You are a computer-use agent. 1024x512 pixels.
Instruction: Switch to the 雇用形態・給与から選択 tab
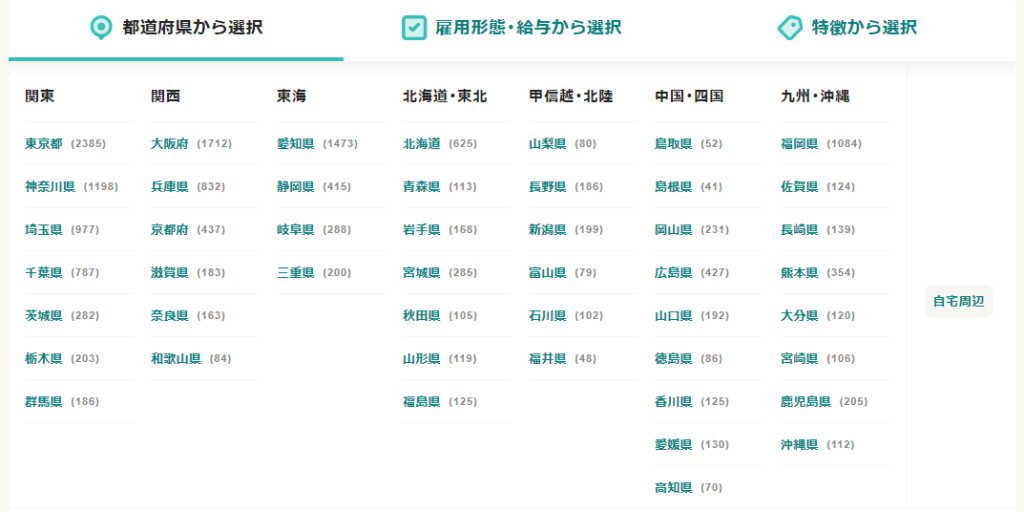[511, 27]
